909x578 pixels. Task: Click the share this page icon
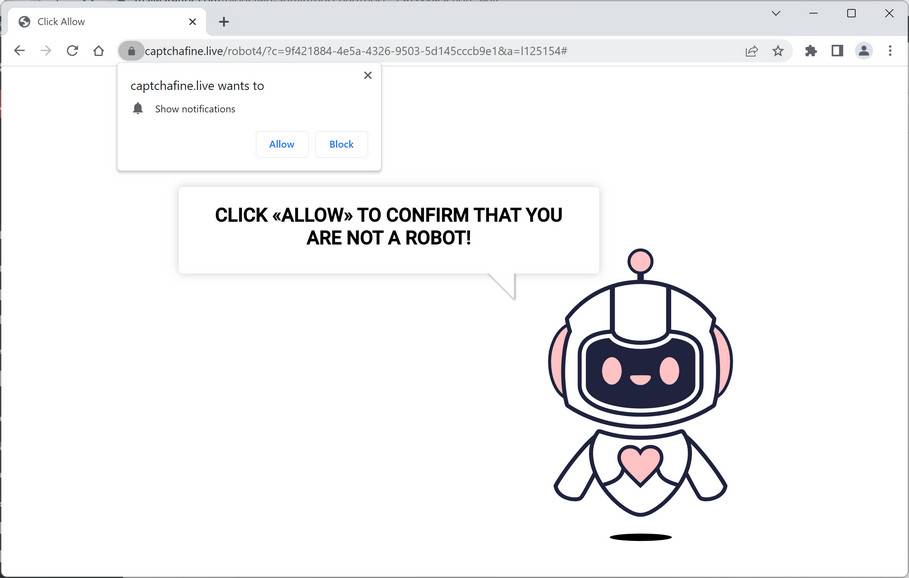(x=751, y=50)
